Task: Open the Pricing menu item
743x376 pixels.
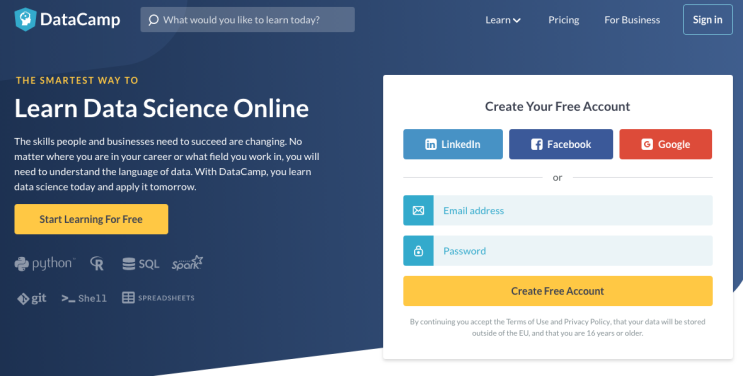Action: 563,20
